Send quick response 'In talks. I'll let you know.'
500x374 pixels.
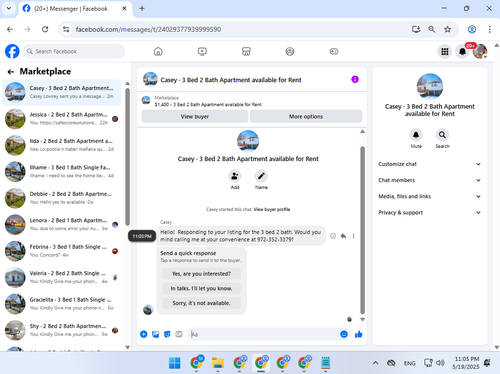tap(201, 288)
